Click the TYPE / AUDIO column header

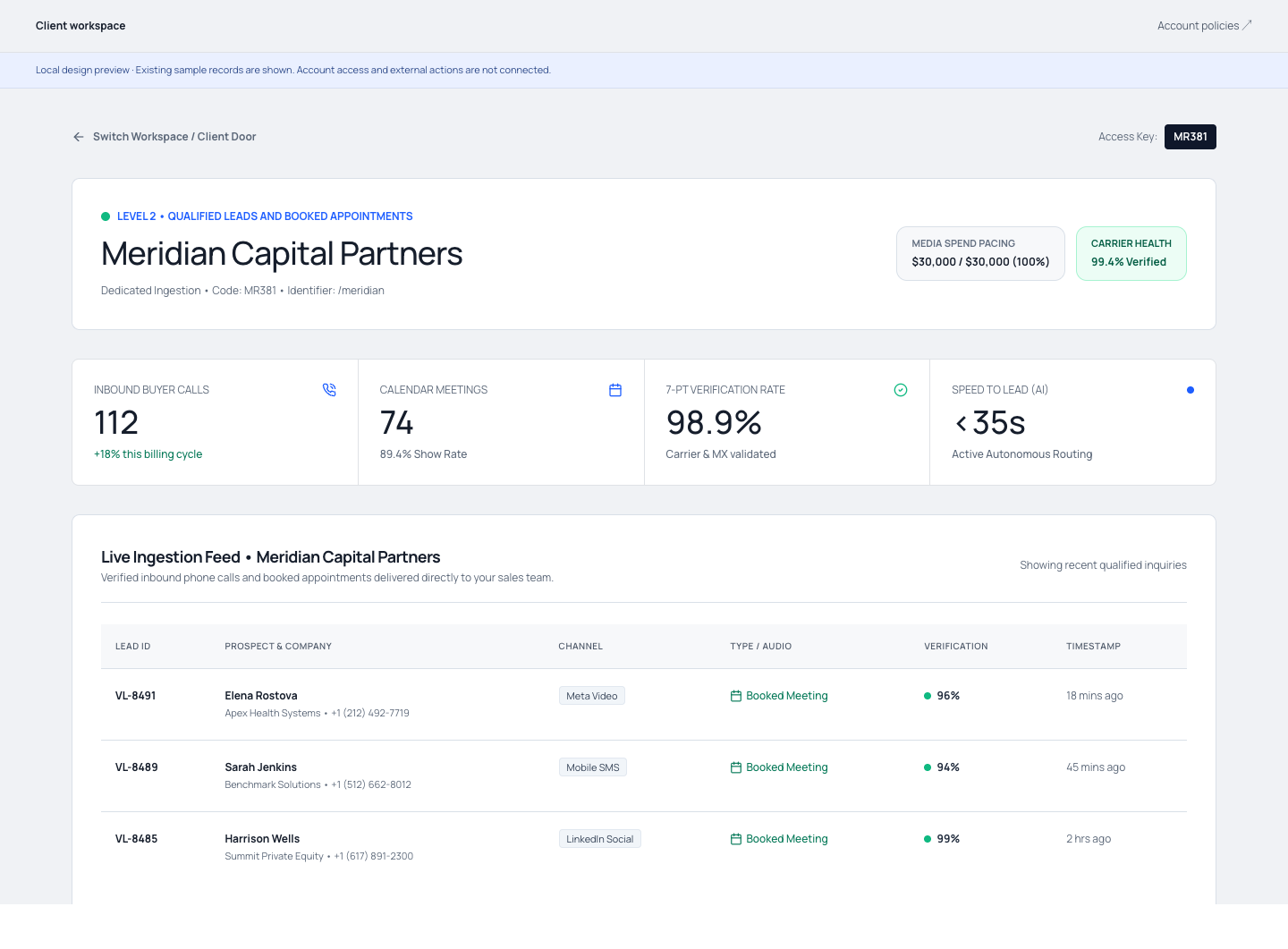click(x=761, y=647)
